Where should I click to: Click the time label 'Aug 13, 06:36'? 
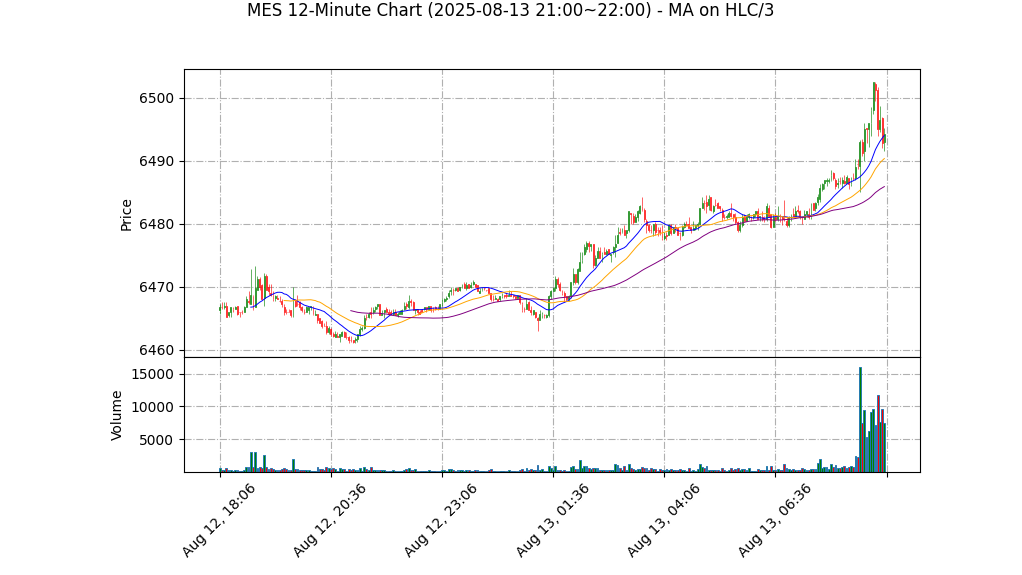pos(774,520)
